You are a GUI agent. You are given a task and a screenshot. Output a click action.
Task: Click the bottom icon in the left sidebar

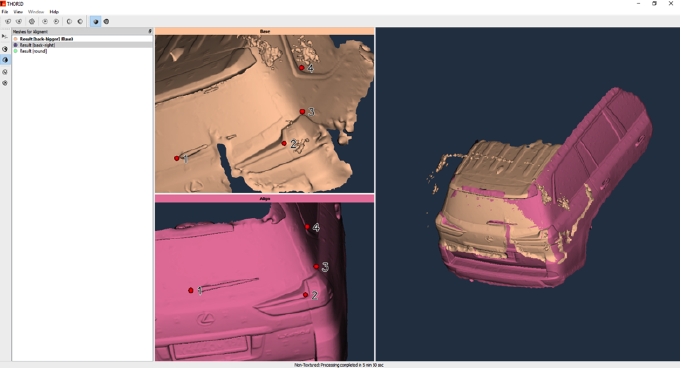5,83
